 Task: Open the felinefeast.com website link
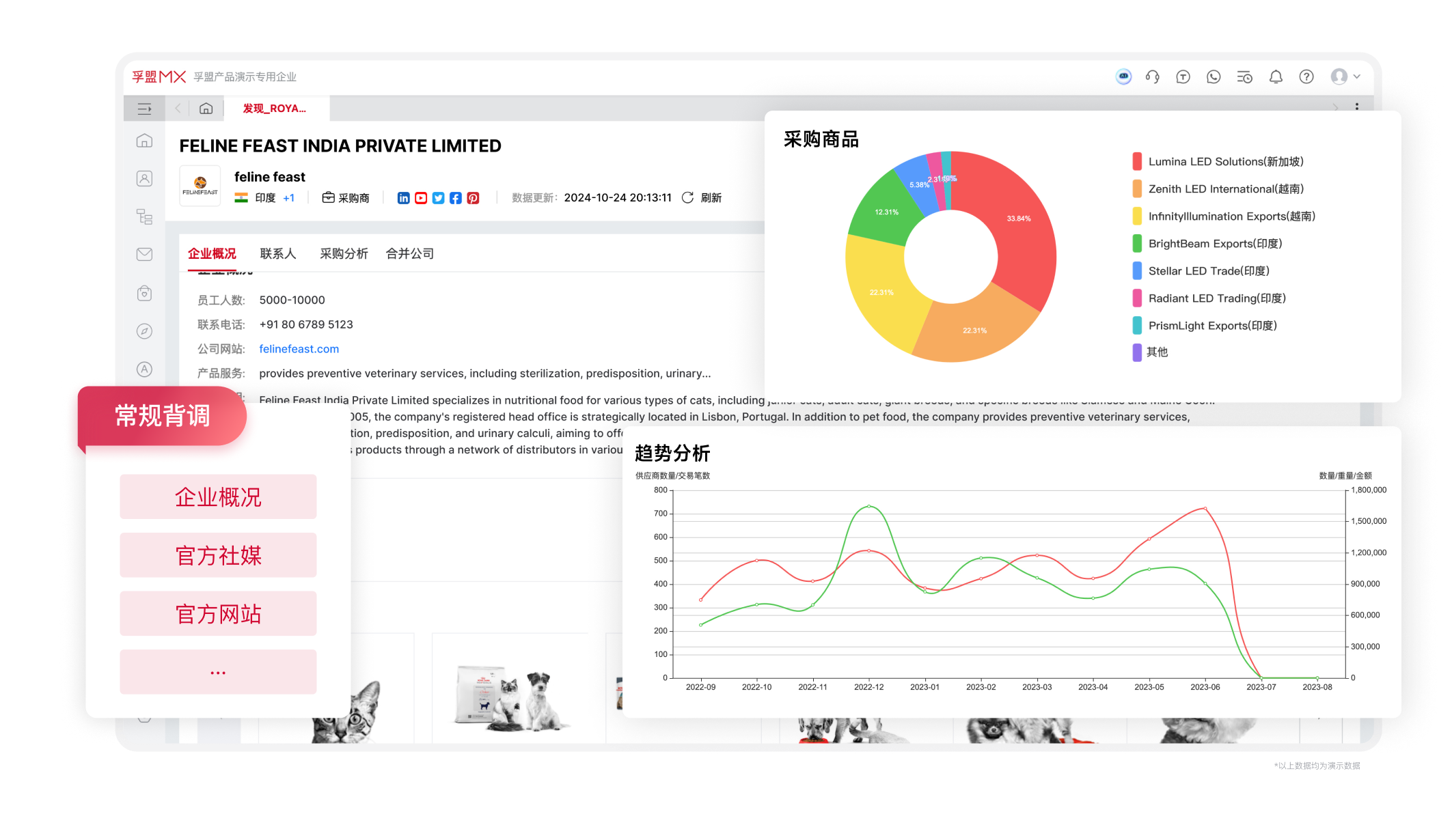(x=299, y=349)
